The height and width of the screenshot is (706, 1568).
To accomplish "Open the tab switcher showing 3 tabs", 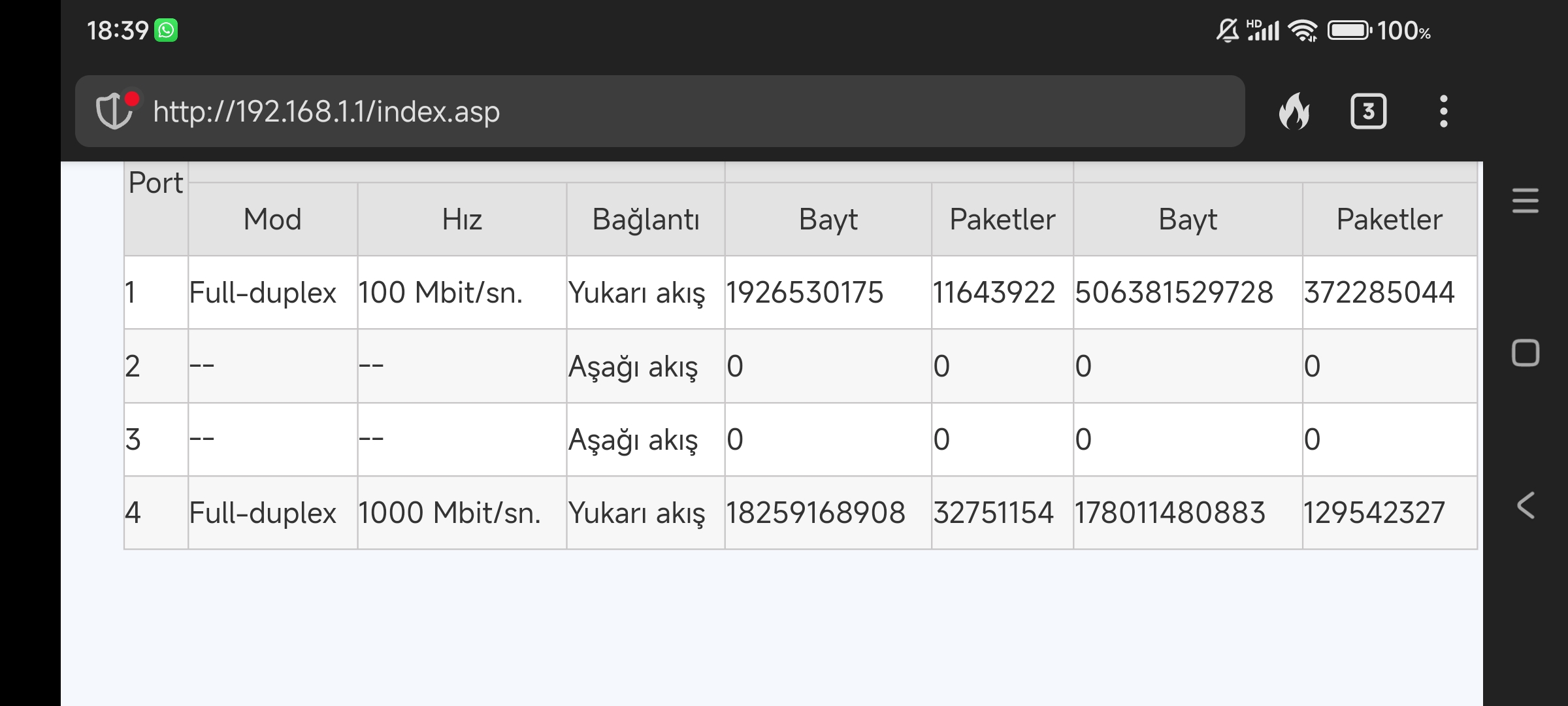I will [1368, 111].
